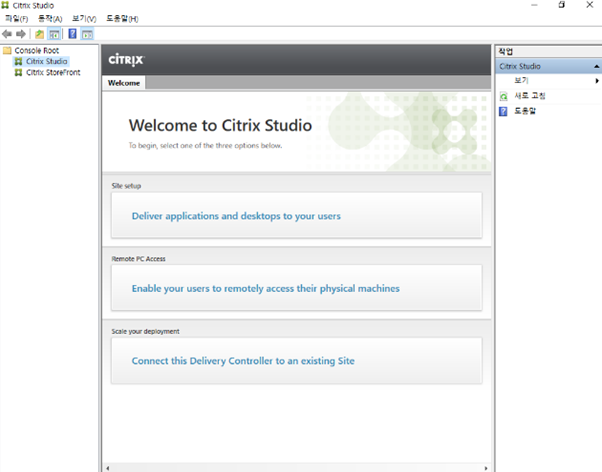Click the Remote PC Access label
602x472 pixels.
point(138,259)
